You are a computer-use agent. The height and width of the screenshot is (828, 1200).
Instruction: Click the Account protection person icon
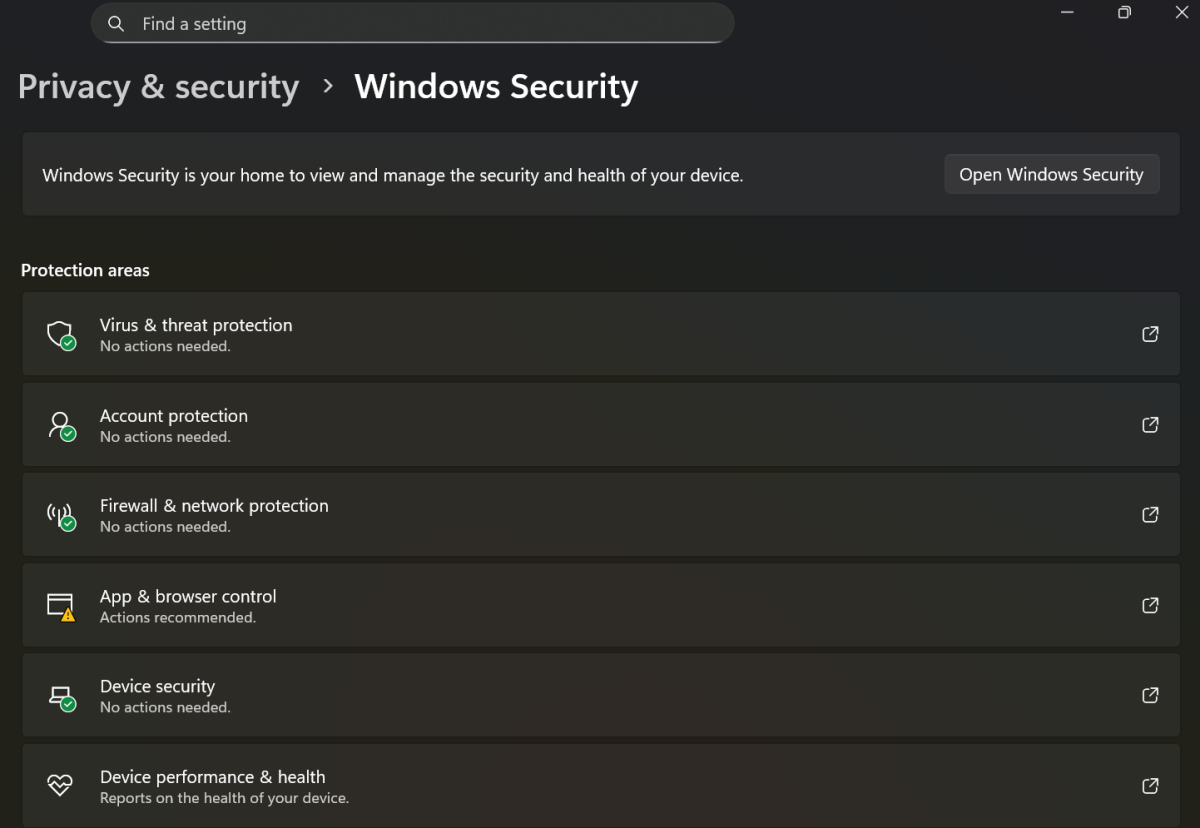click(60, 424)
